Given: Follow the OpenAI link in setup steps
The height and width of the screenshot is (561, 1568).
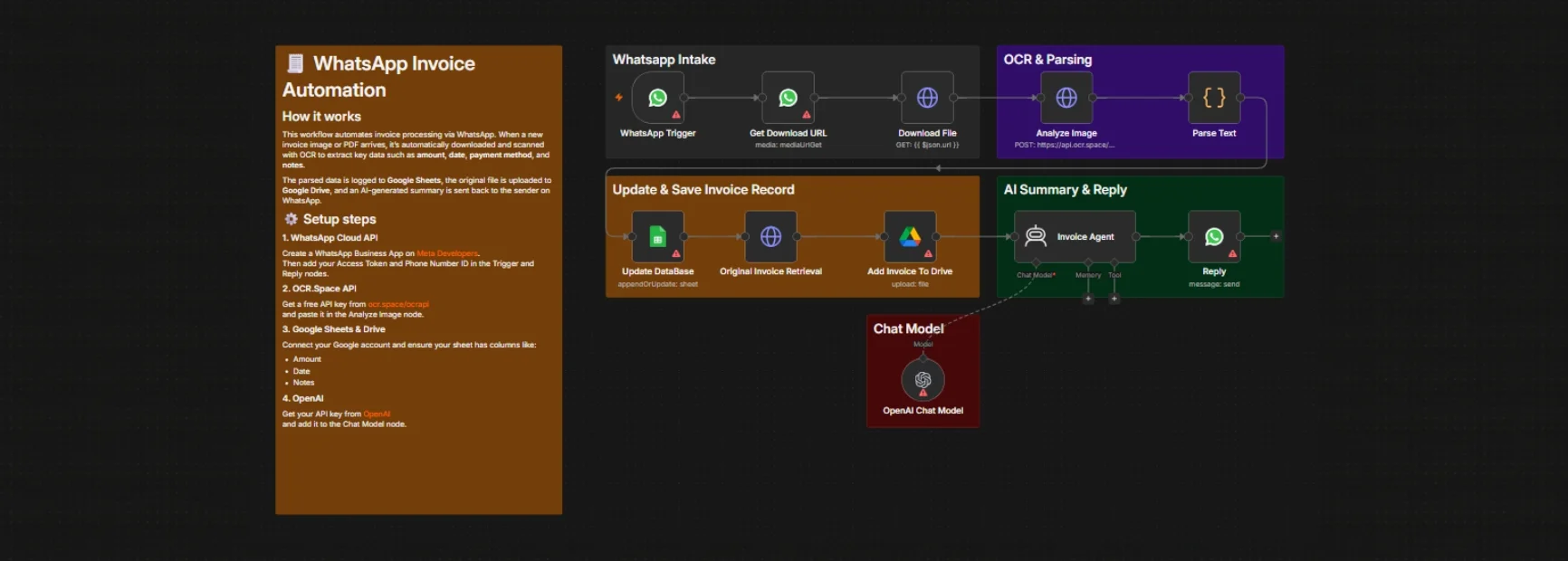Looking at the screenshot, I should pyautogui.click(x=377, y=414).
